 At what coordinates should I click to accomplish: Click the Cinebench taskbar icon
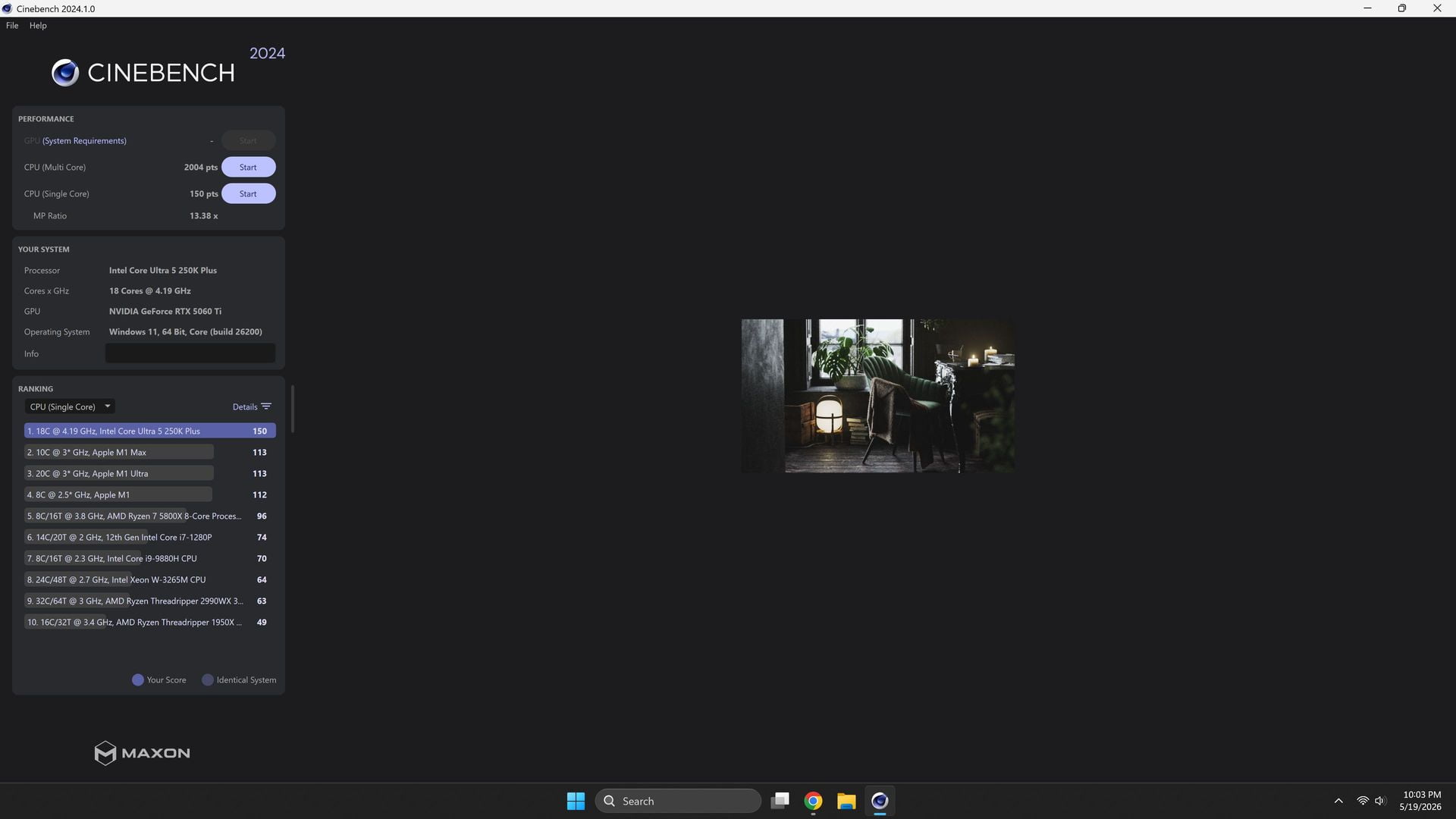click(x=880, y=801)
